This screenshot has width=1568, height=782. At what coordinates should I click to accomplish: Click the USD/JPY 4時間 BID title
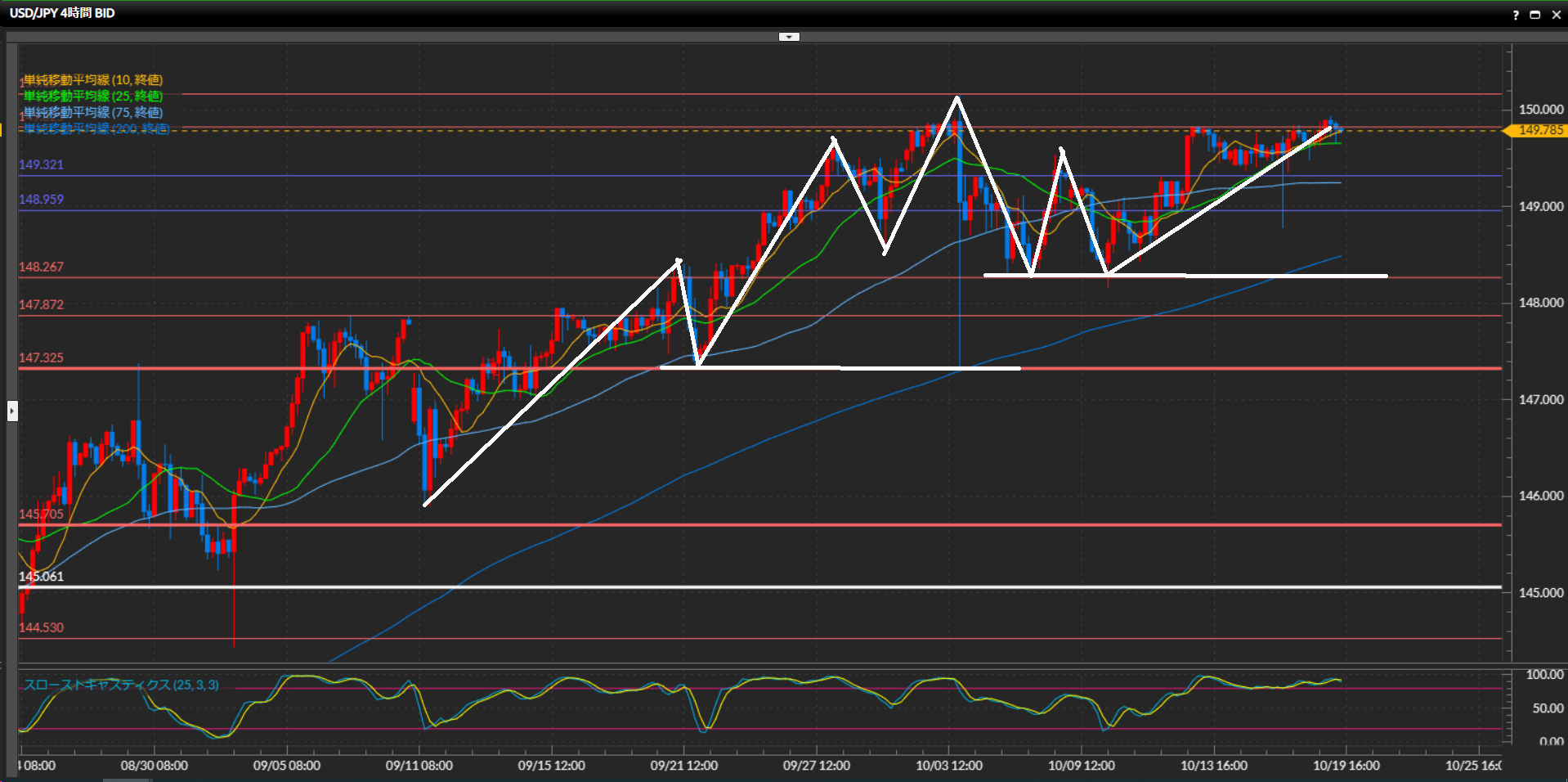[62, 13]
